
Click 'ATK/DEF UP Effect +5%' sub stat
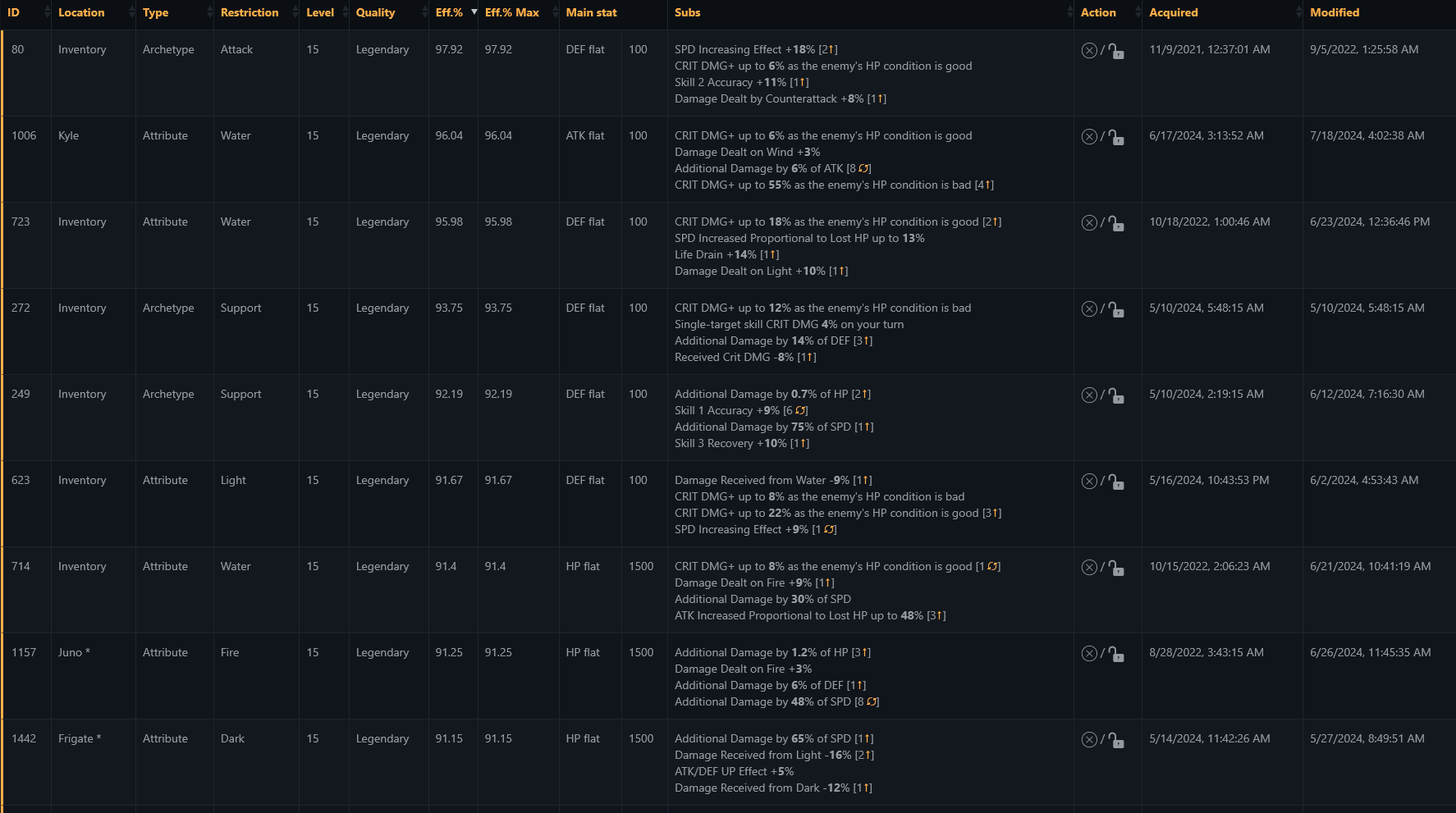(735, 771)
